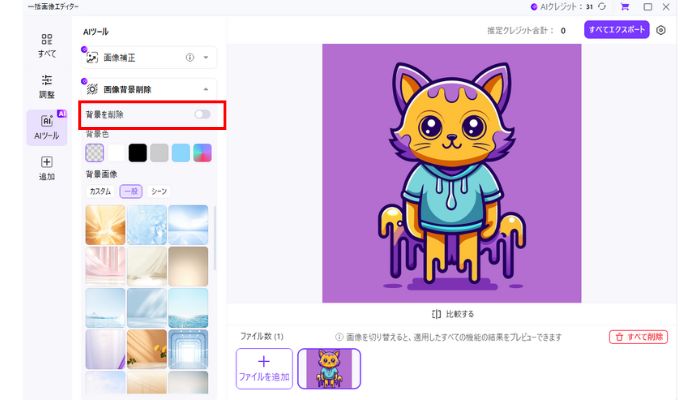Switch to the シーン background tab

click(x=159, y=191)
